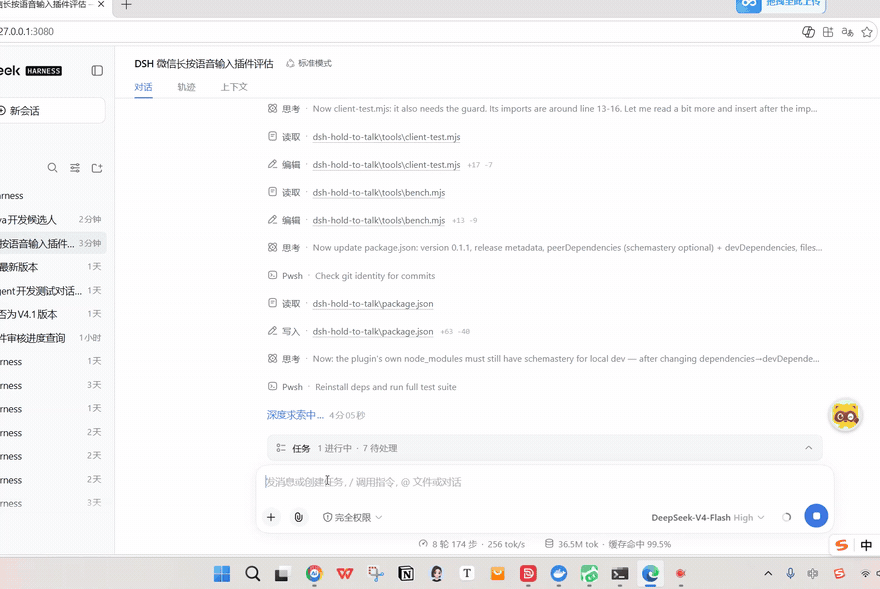The image size is (880, 589).
Task: Expand thought starting 'Now update package.json'
Action: [x=544, y=248]
